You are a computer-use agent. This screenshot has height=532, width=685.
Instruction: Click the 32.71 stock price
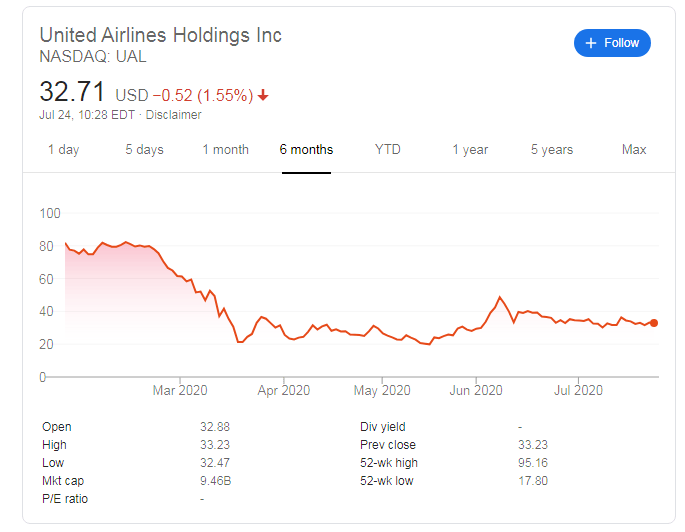coord(72,92)
